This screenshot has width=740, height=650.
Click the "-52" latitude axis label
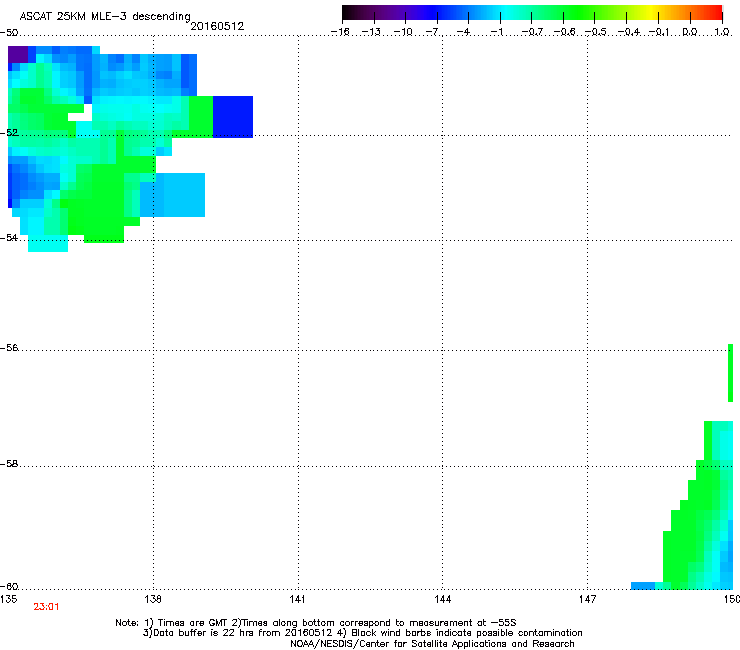tap(9, 133)
